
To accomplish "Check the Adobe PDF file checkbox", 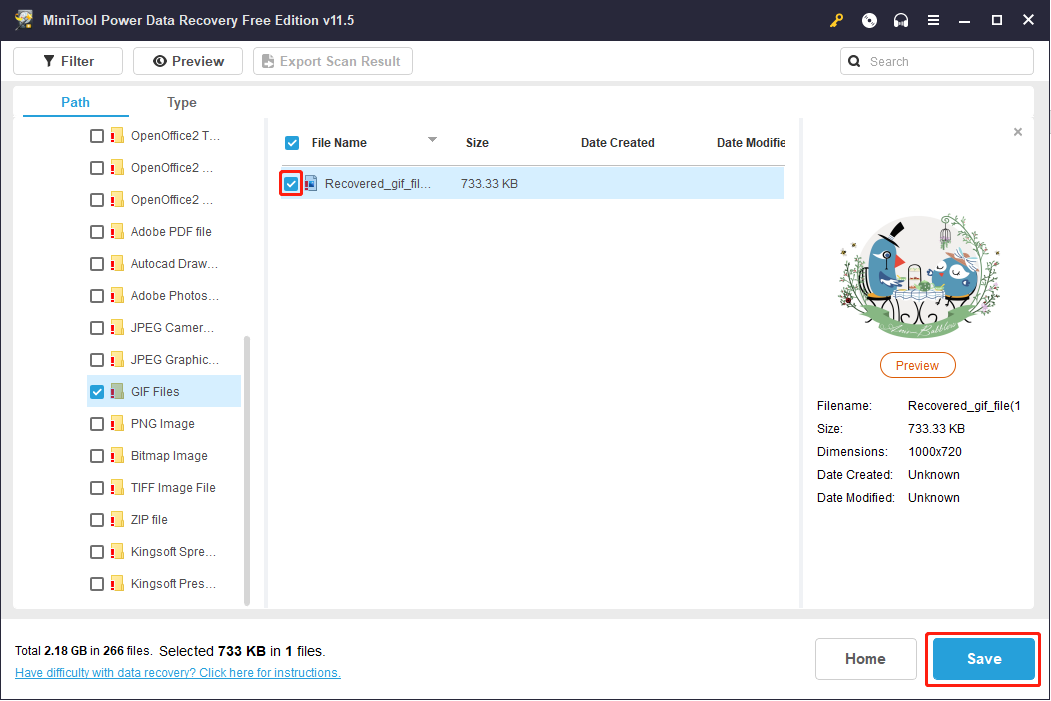I will [97, 232].
